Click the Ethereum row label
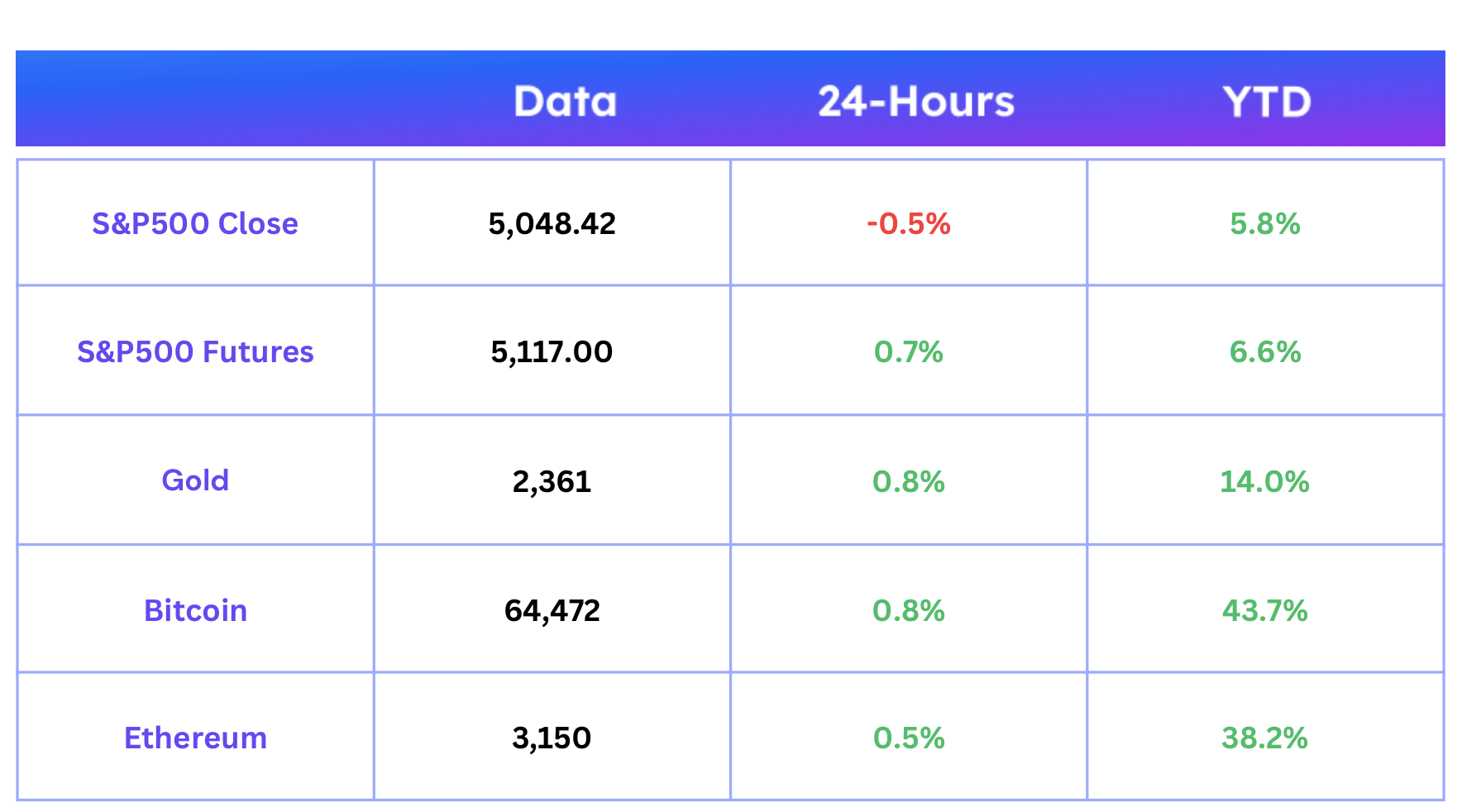The height and width of the screenshot is (812, 1457). pyautogui.click(x=195, y=738)
